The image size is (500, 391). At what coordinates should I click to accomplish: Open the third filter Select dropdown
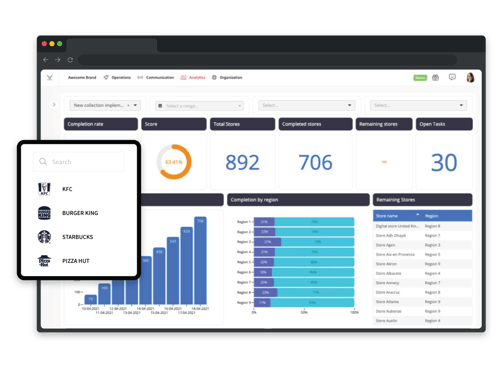(306, 105)
